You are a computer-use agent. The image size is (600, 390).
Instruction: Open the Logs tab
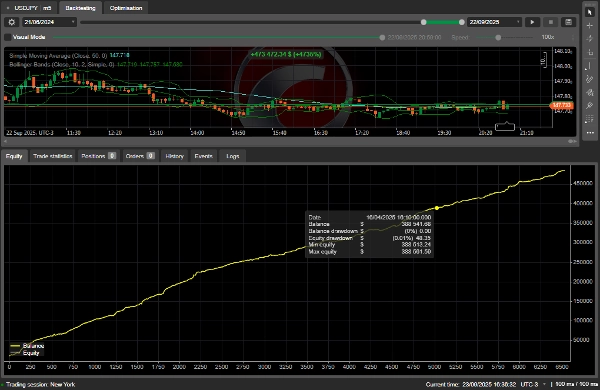pyautogui.click(x=233, y=156)
